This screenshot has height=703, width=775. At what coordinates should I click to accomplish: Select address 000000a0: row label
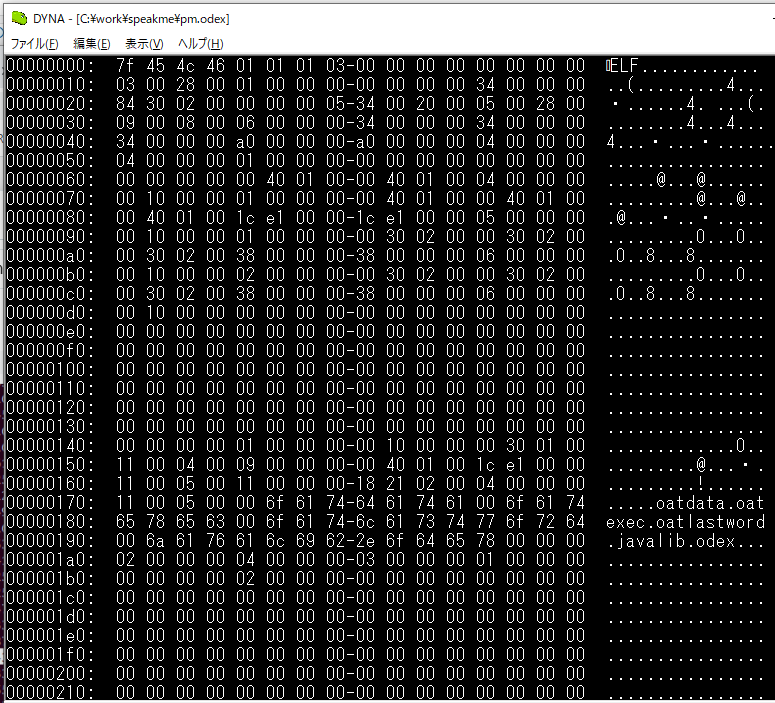coord(50,256)
